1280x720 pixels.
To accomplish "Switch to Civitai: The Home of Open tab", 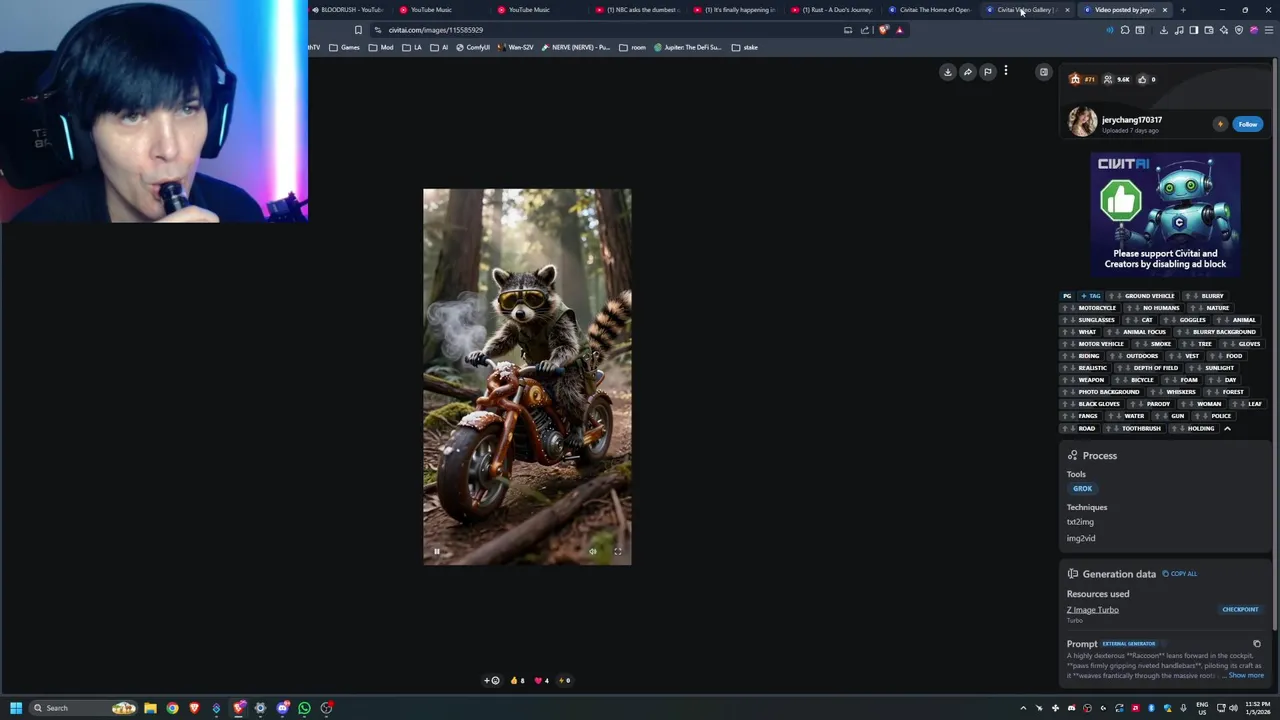I will (x=930, y=10).
